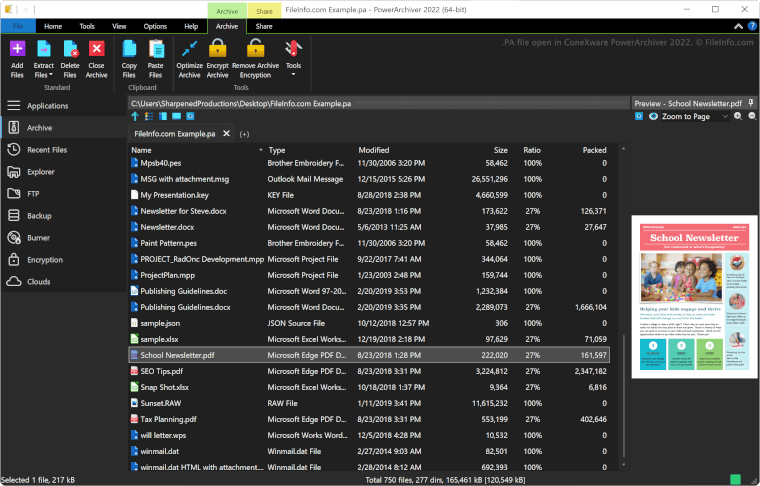Click the Paste Files clipboard icon

(156, 50)
